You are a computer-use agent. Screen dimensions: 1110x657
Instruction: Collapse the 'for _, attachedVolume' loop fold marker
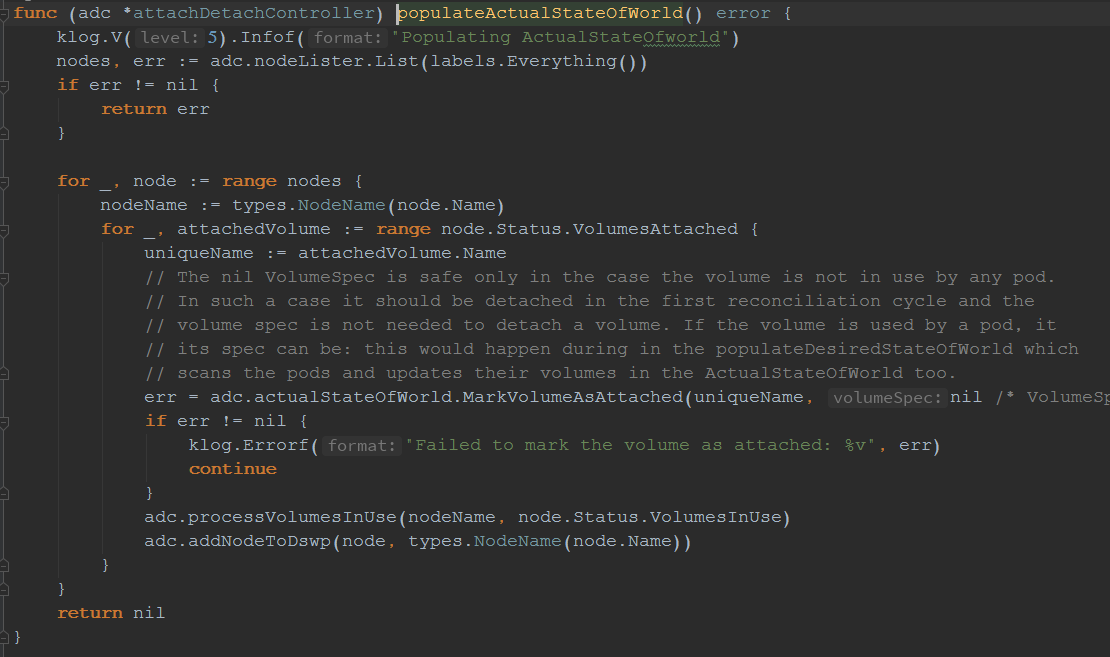click(4, 230)
